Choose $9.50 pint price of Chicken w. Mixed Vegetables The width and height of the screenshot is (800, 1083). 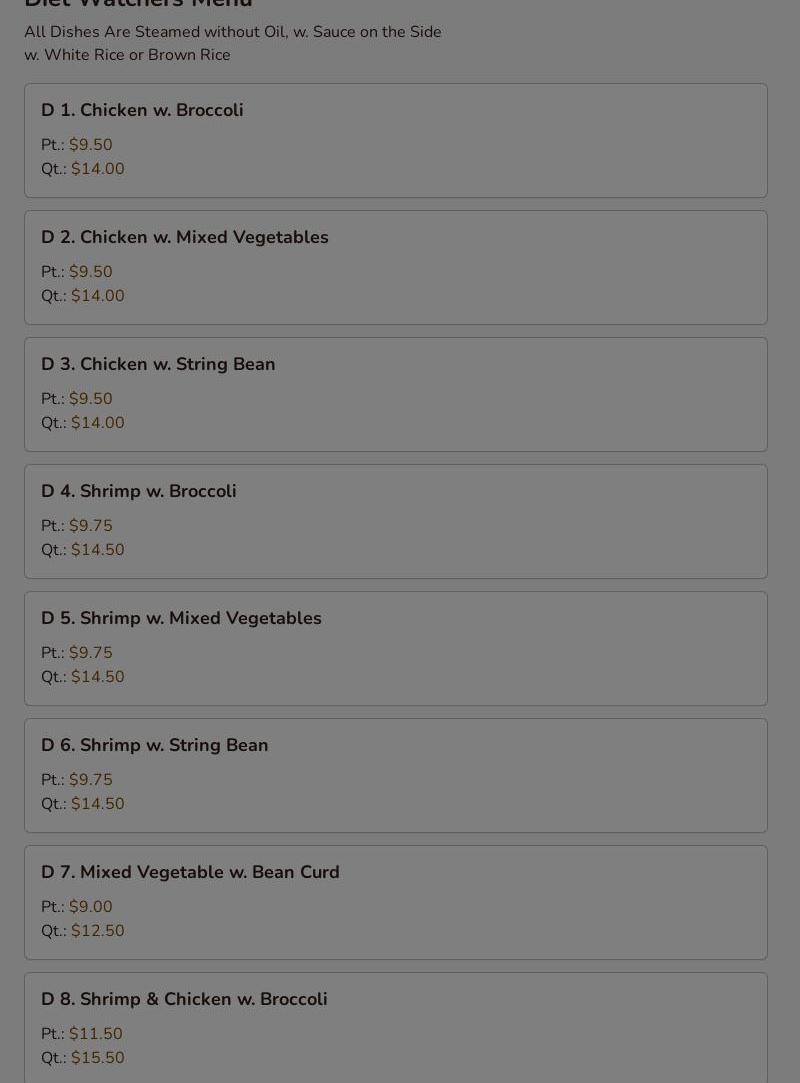[x=91, y=271]
